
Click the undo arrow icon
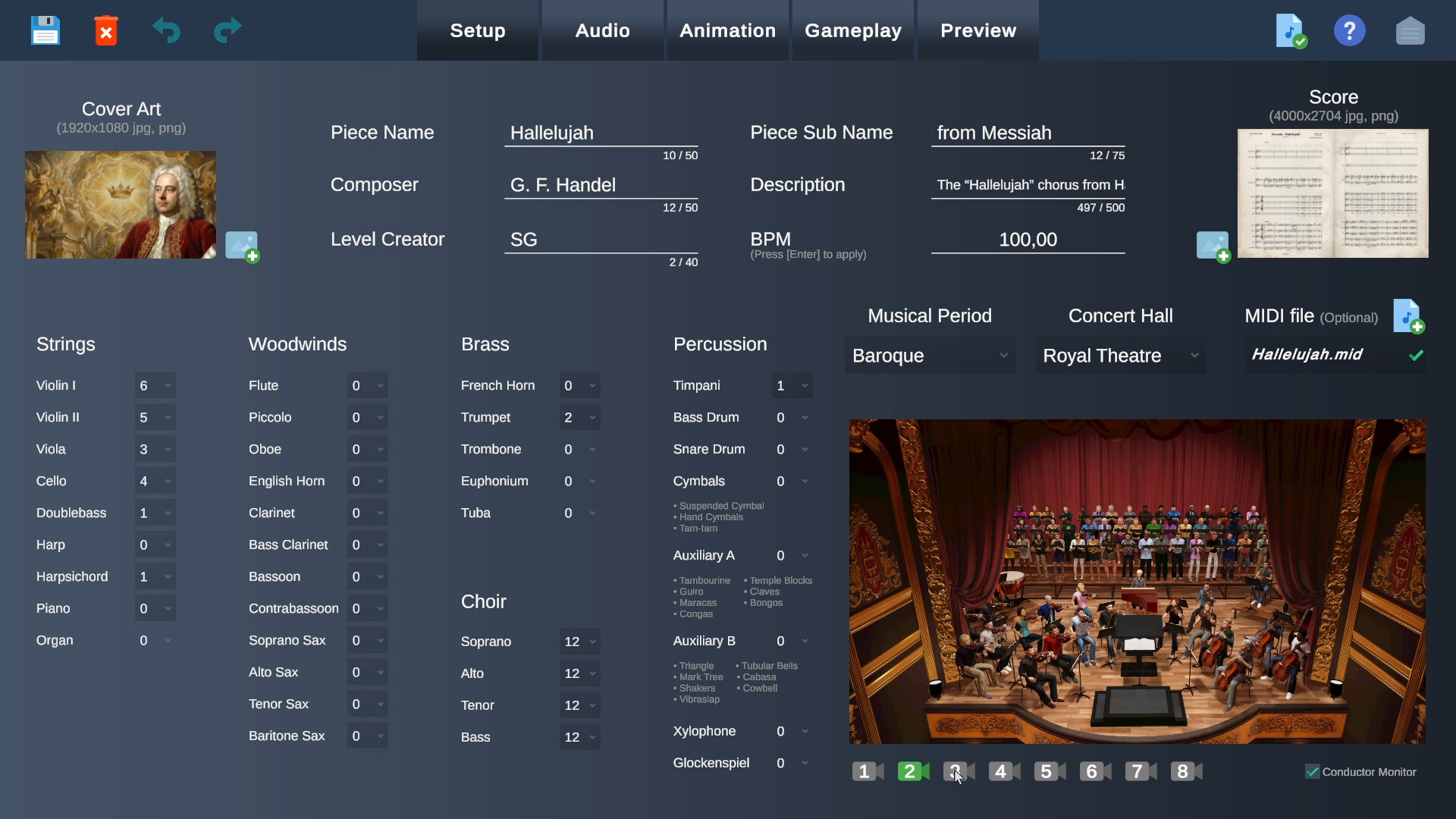pyautogui.click(x=166, y=30)
